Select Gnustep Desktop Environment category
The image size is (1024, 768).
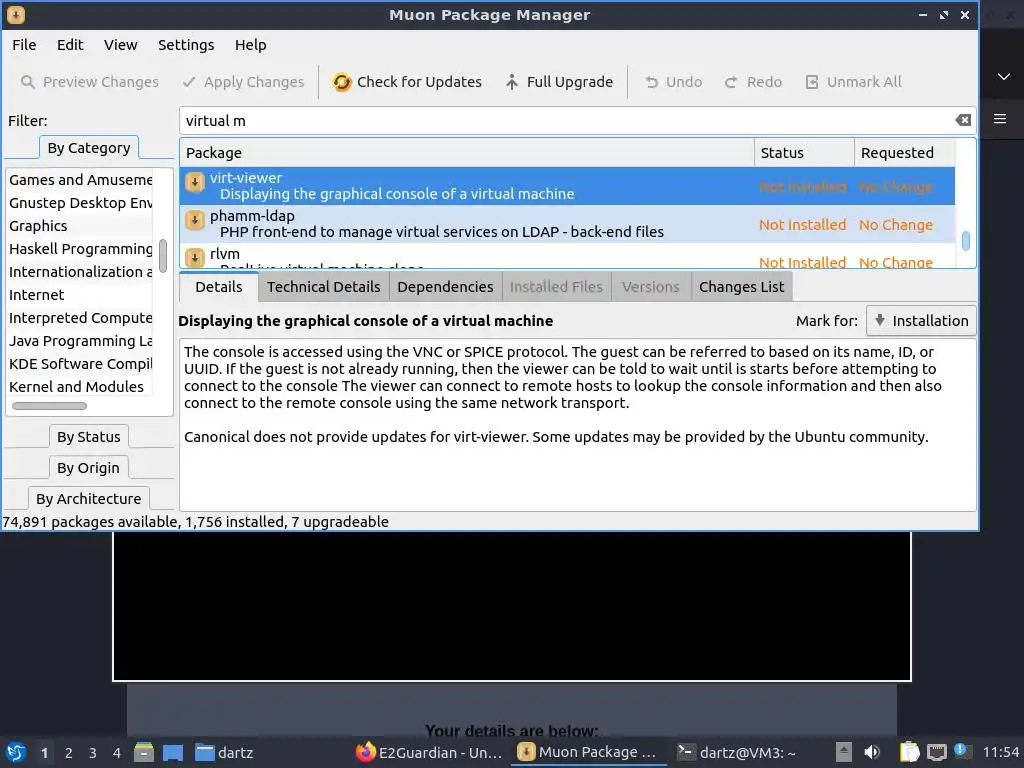(x=81, y=203)
